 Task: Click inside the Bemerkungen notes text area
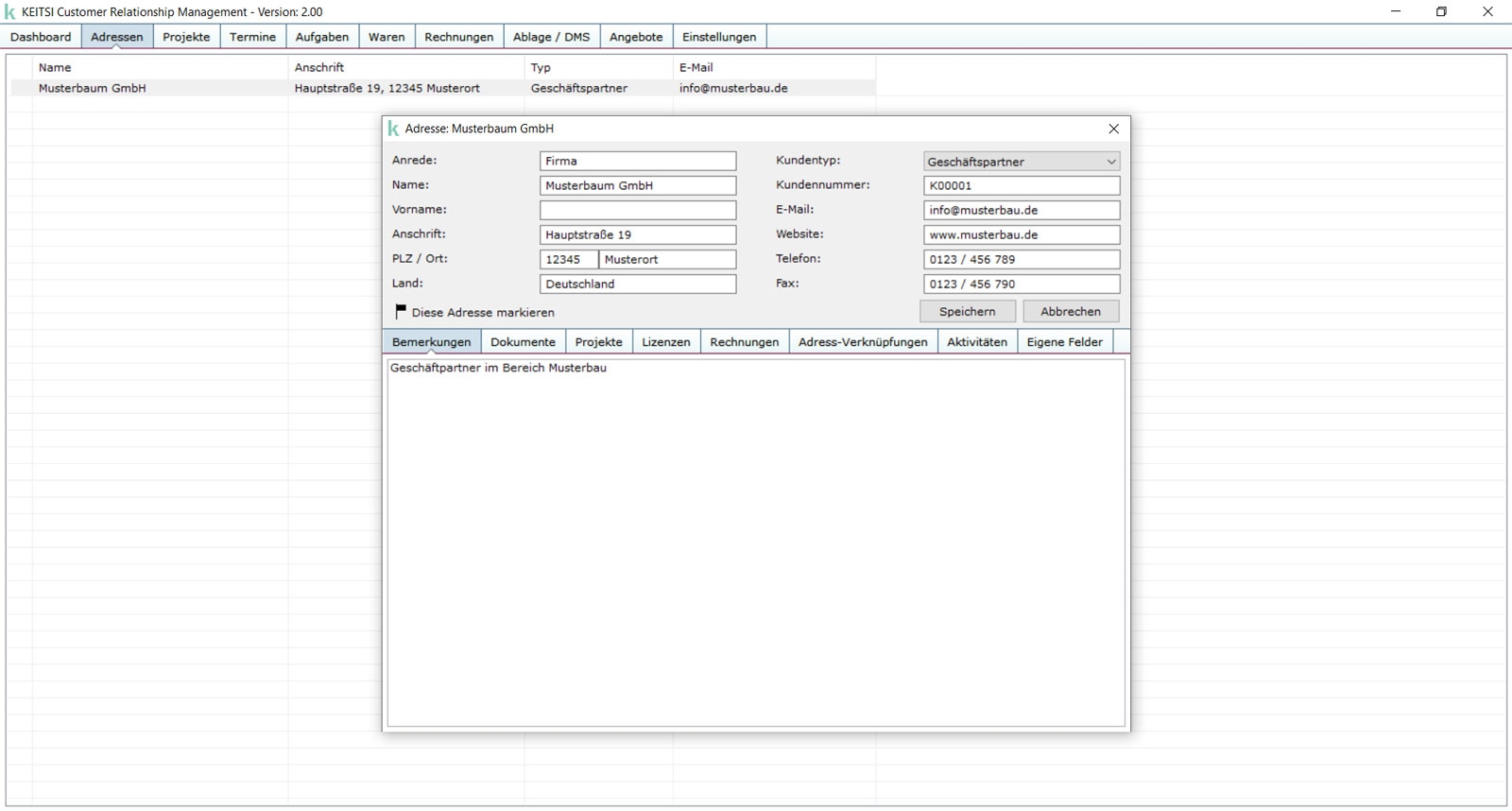[x=756, y=543]
